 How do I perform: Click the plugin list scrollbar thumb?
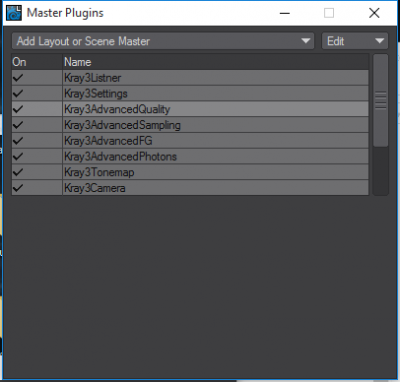tap(381, 100)
